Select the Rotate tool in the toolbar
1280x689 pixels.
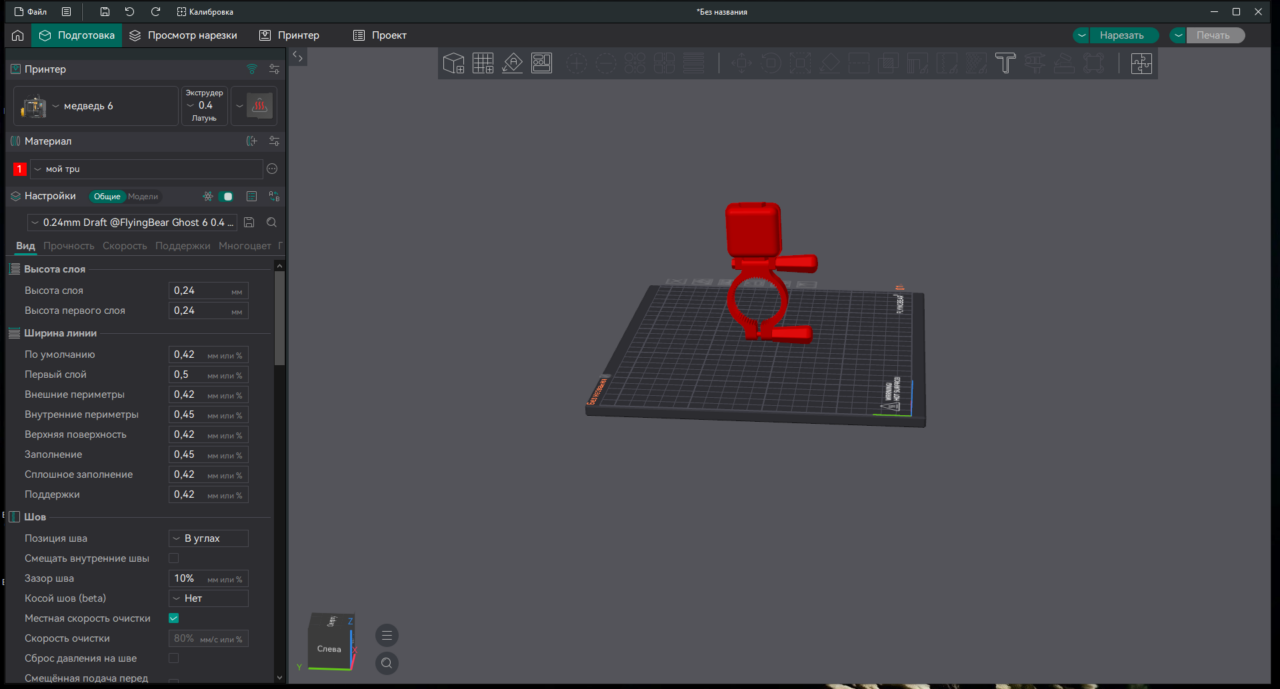[771, 63]
